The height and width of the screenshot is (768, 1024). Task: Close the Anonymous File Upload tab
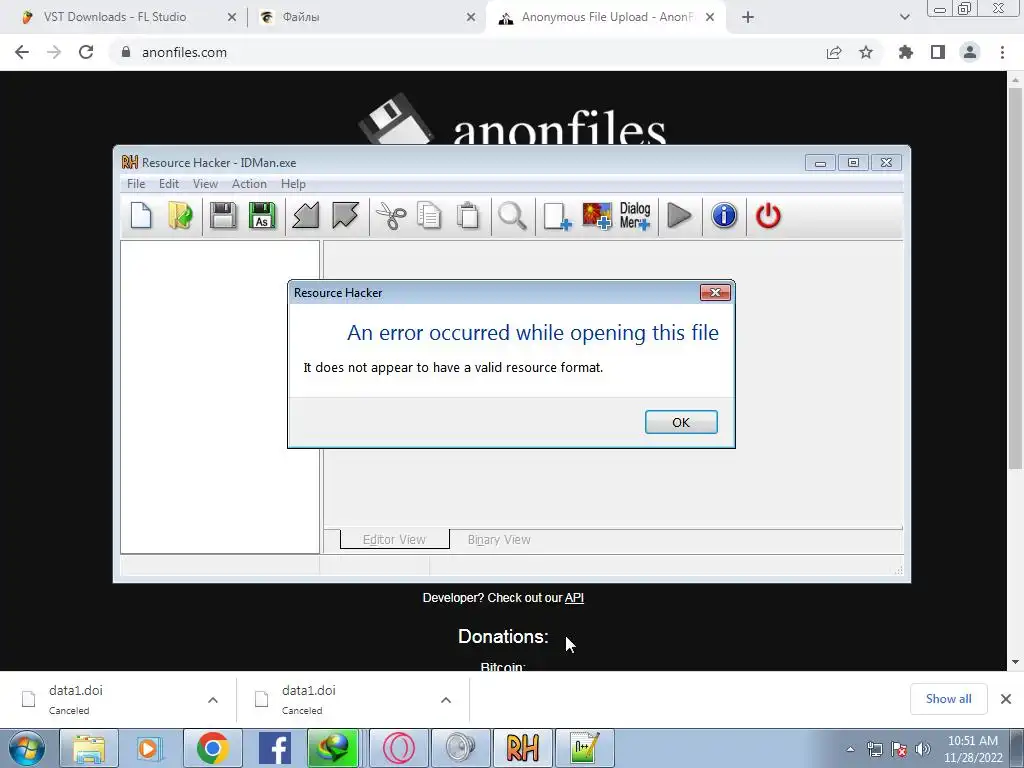tap(710, 17)
